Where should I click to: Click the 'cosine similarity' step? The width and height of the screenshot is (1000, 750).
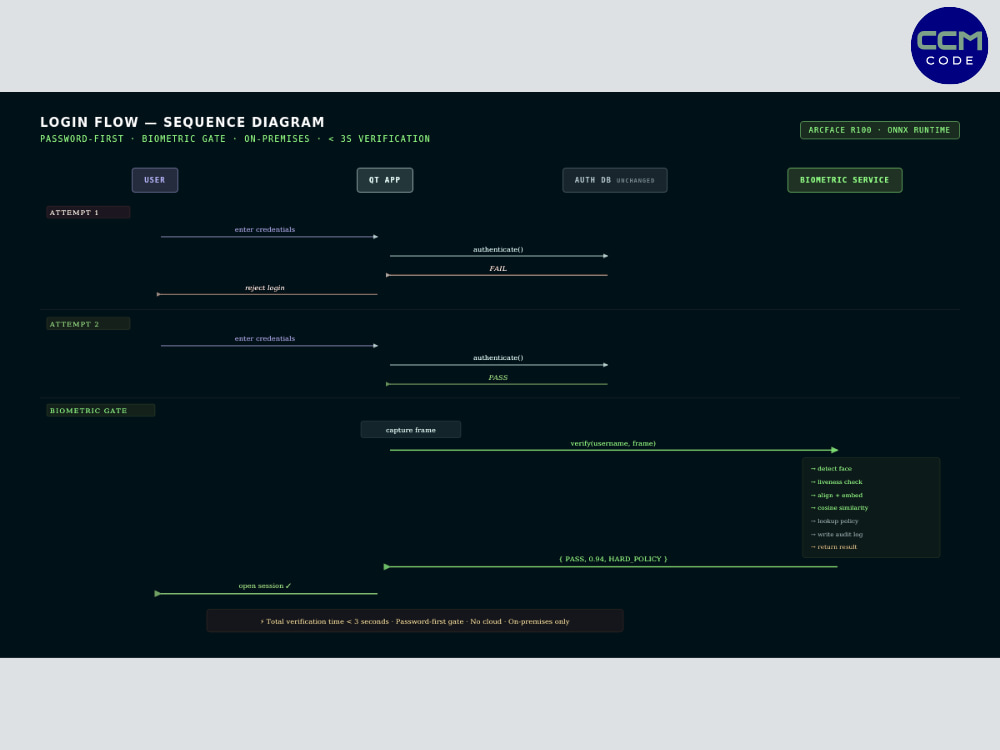839,508
